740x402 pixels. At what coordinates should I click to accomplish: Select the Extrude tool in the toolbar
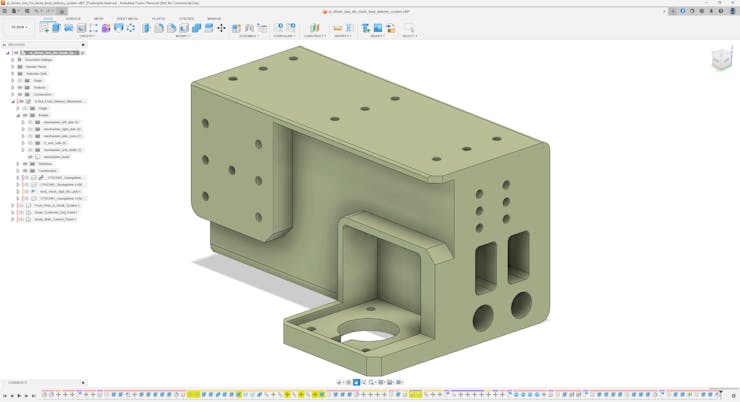pos(57,28)
